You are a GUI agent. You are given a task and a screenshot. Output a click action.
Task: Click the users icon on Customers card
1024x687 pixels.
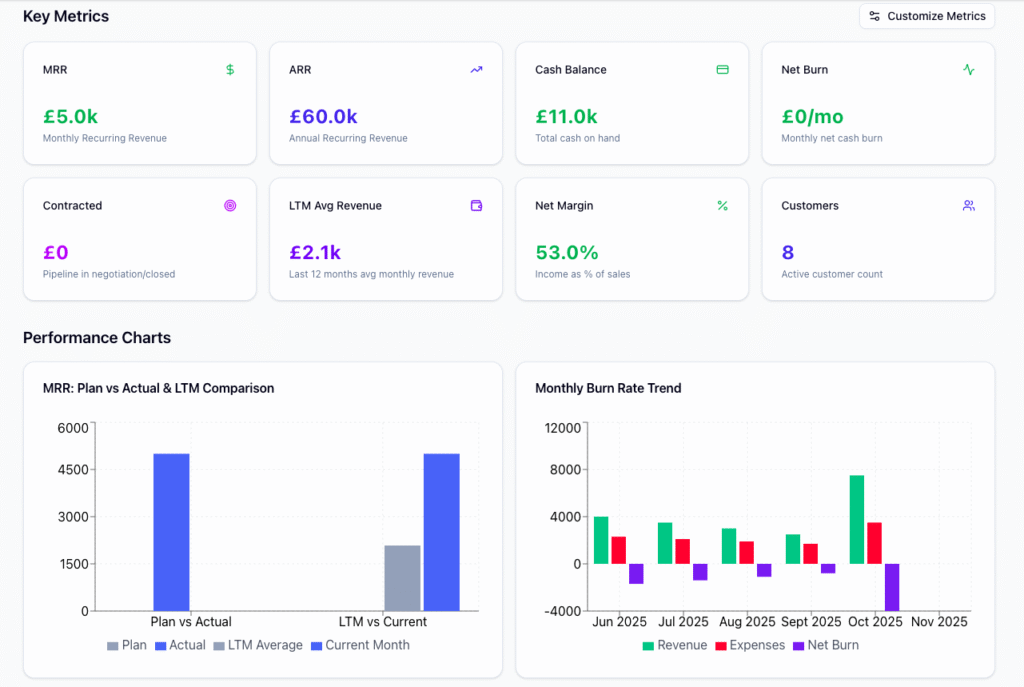(x=968, y=206)
